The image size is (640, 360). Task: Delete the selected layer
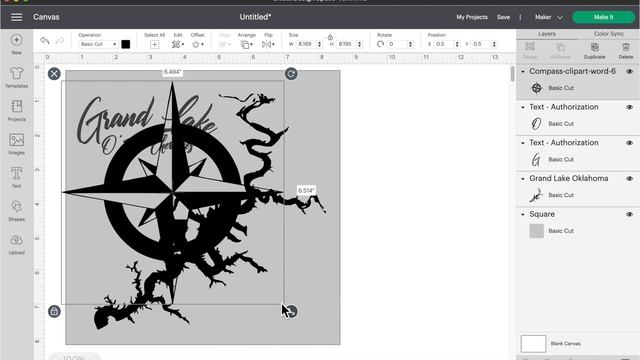tap(626, 47)
